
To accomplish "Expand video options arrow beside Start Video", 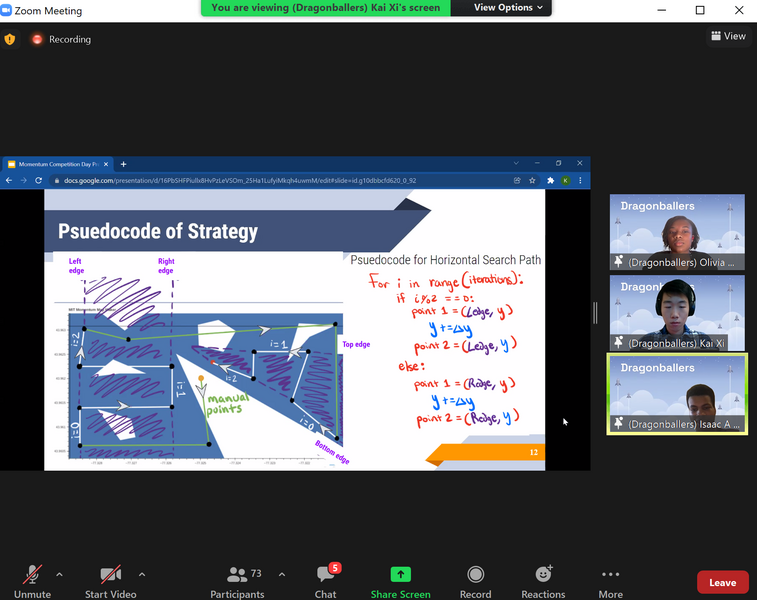I will pos(142,574).
